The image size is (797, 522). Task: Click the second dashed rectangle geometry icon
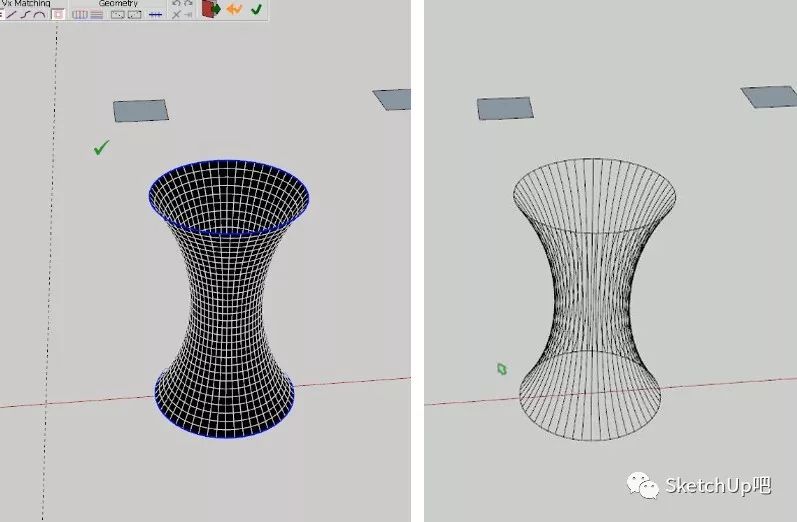[134, 15]
